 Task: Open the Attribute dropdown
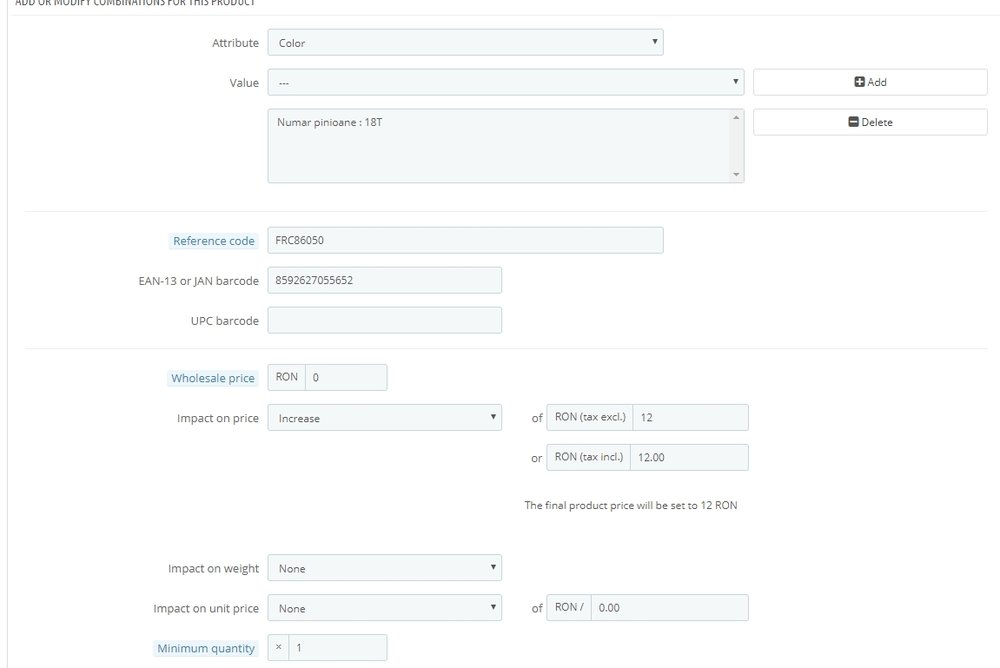pos(465,43)
